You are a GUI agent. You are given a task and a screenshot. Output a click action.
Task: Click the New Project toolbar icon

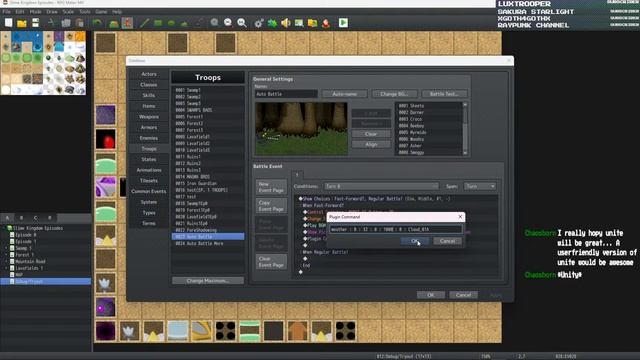9,23
